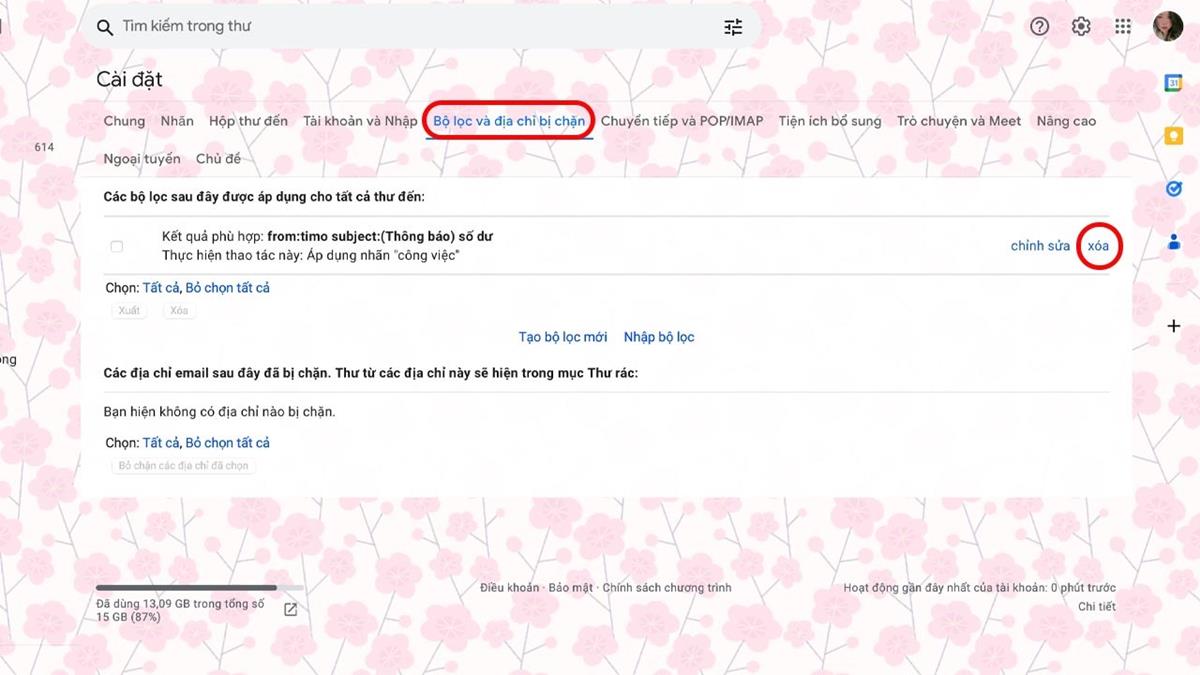Open the Google apps grid
The height and width of the screenshot is (675, 1200).
pos(1123,27)
